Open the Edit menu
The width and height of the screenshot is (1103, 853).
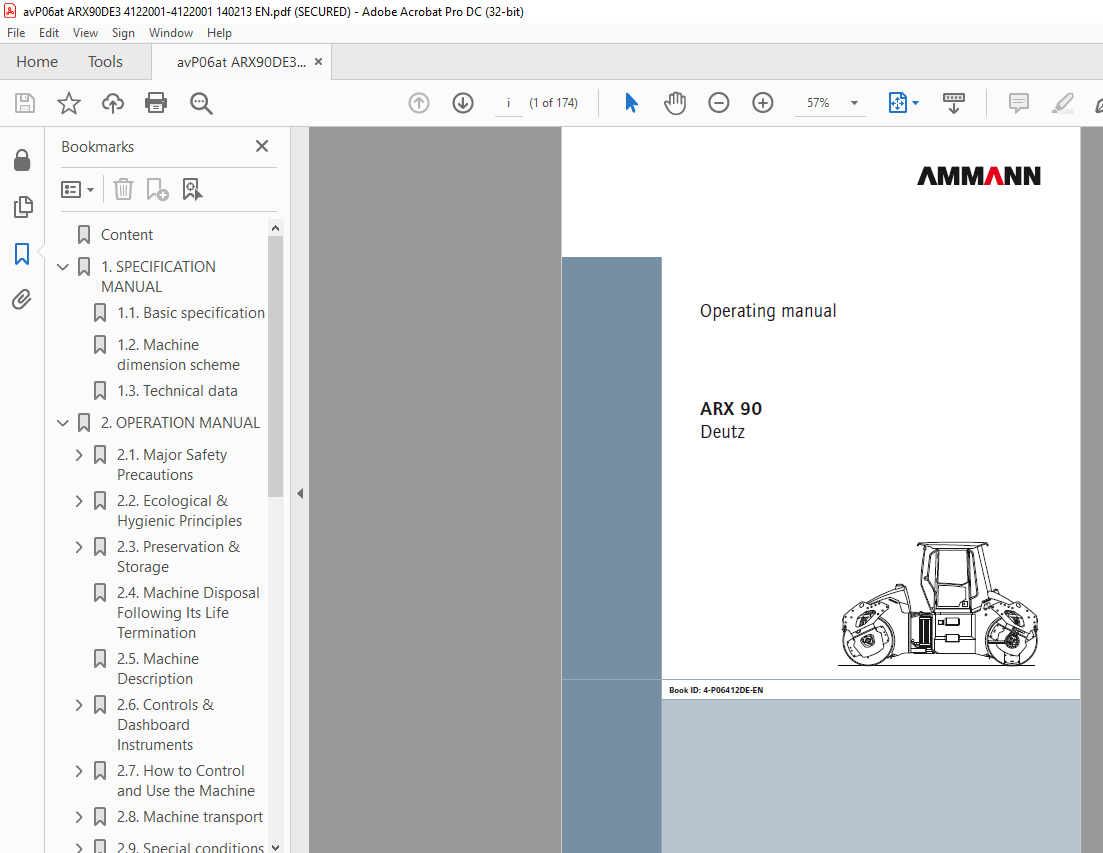49,33
